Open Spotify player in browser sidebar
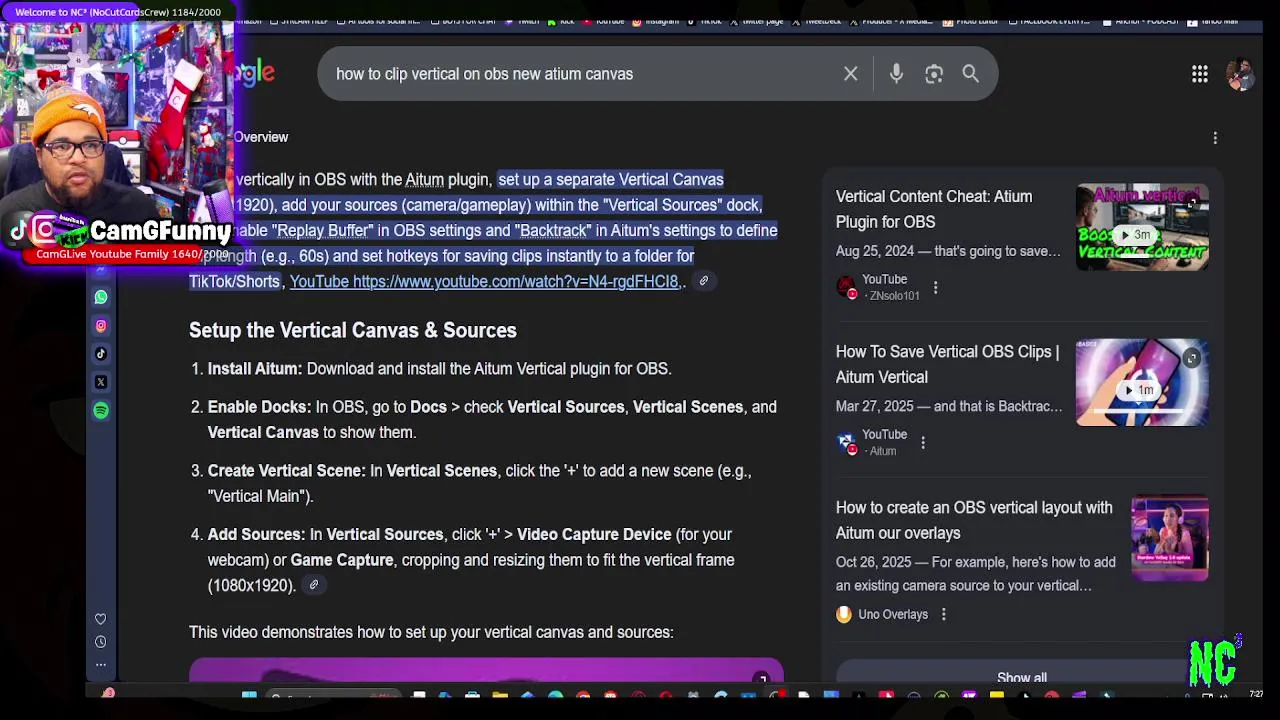The height and width of the screenshot is (720, 1280). pos(101,410)
